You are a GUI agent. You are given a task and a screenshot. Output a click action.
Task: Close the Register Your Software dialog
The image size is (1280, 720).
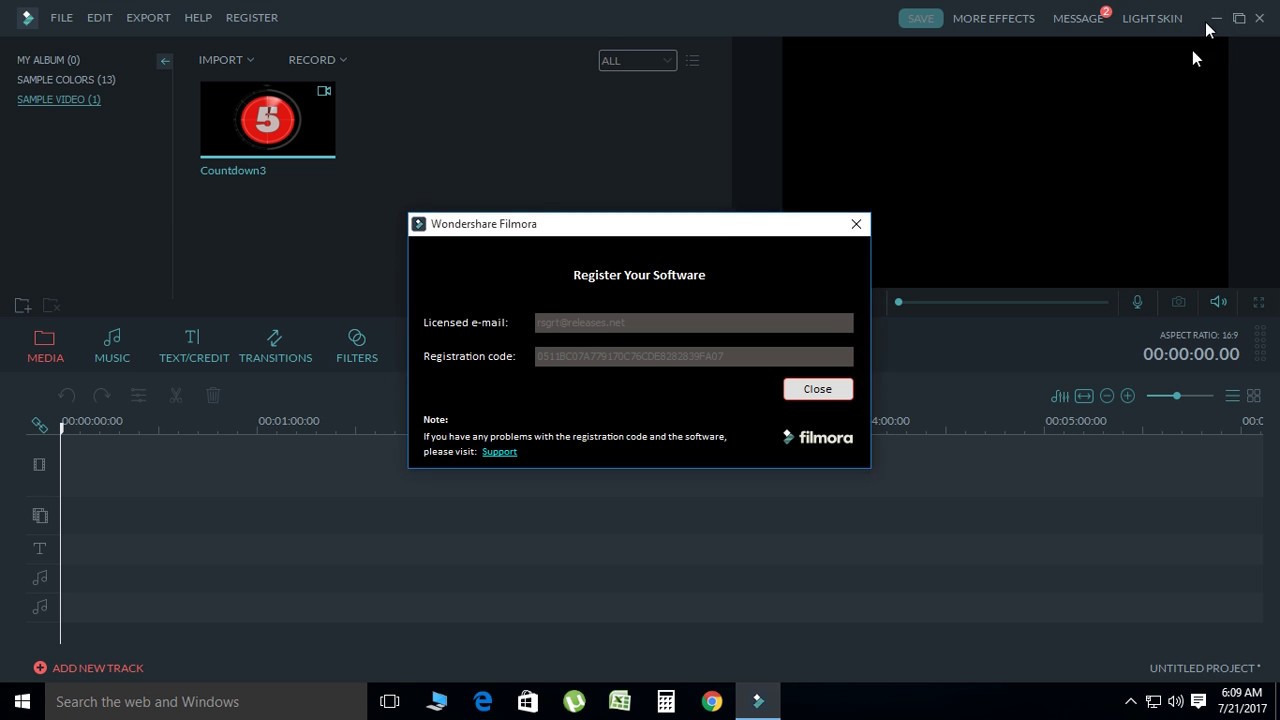click(x=856, y=224)
